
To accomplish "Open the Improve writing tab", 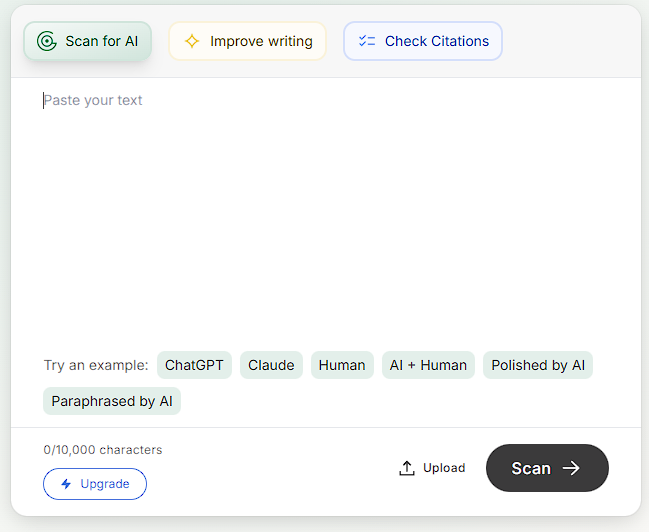I will [247, 41].
